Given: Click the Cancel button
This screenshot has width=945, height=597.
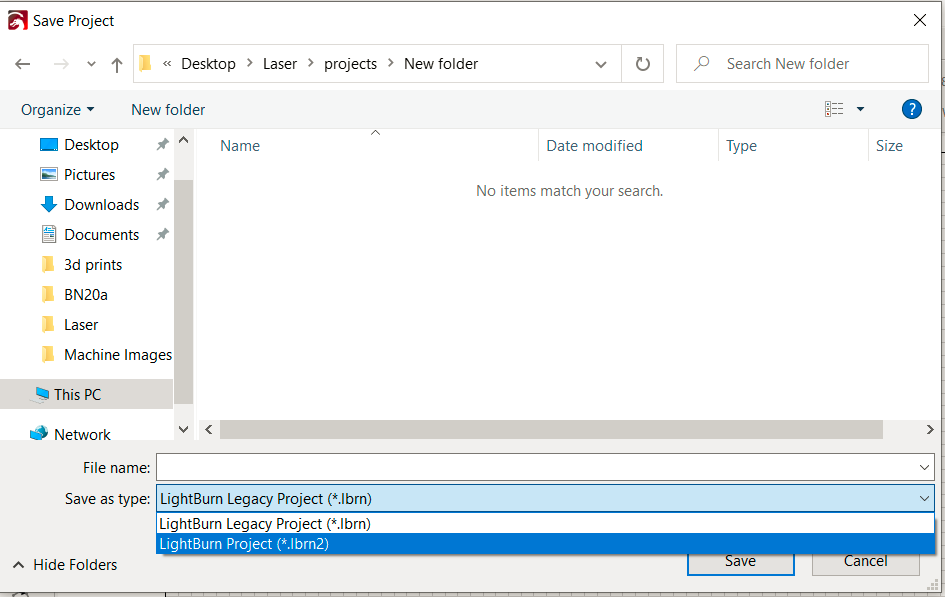Looking at the screenshot, I should click(x=865, y=563).
